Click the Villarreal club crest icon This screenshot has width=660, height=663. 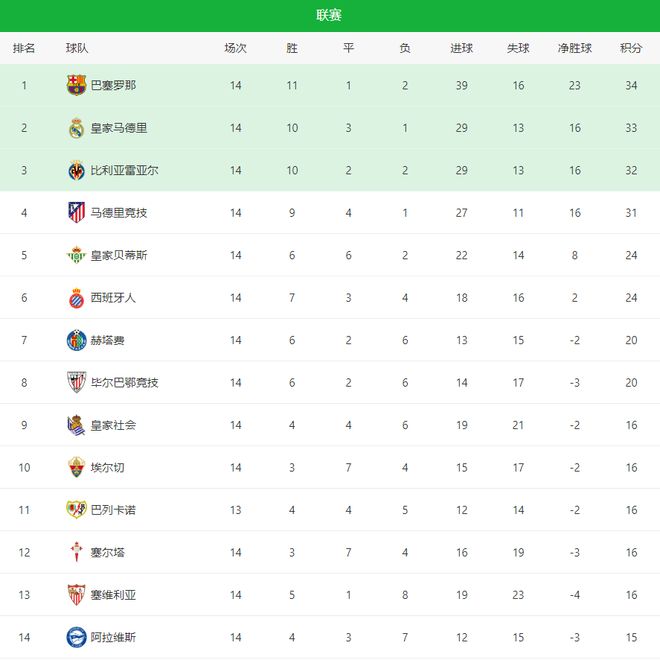tap(76, 170)
